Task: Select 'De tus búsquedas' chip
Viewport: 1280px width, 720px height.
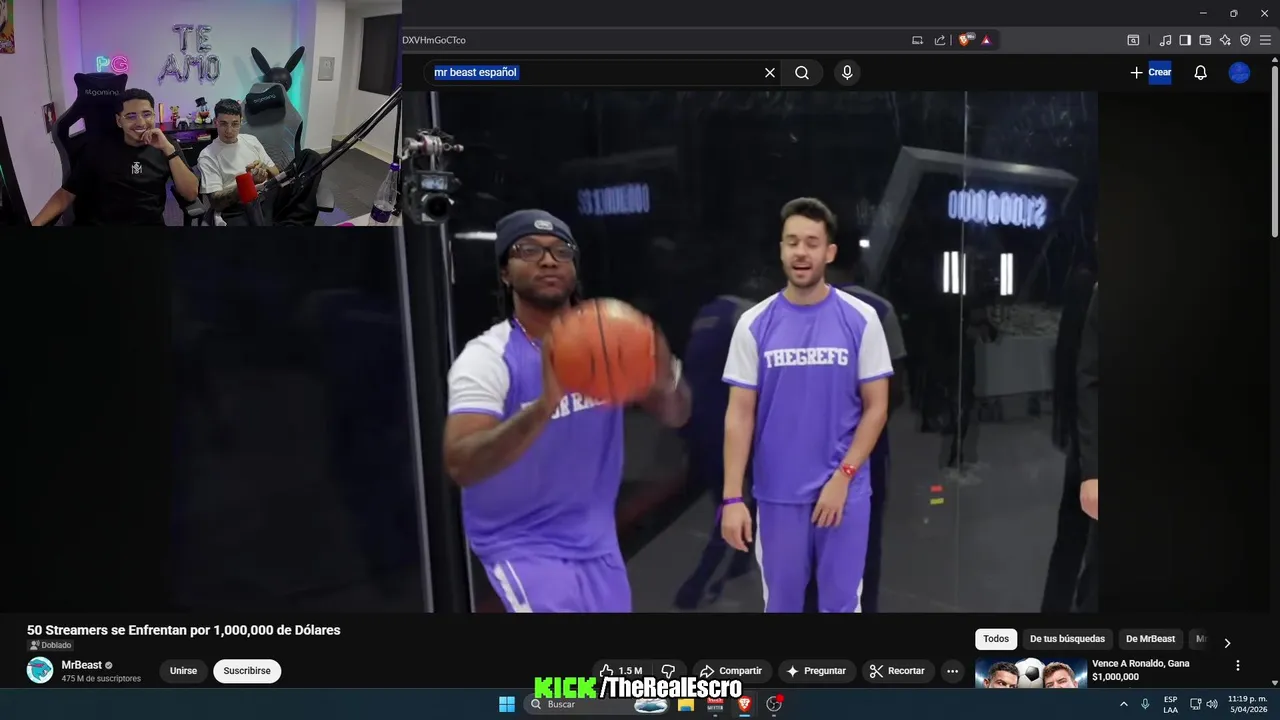Action: pos(1067,639)
